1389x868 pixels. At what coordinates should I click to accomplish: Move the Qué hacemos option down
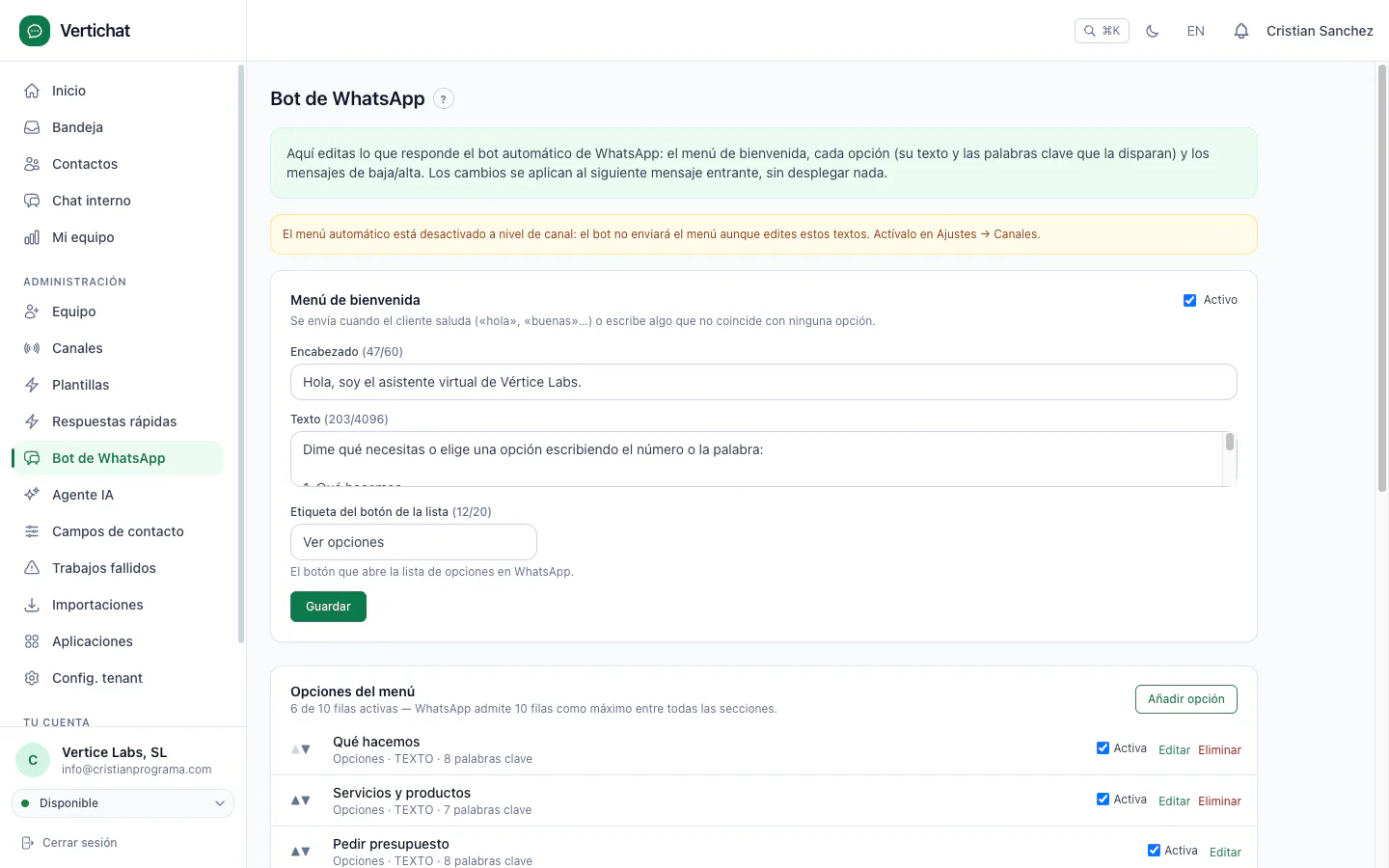[306, 749]
